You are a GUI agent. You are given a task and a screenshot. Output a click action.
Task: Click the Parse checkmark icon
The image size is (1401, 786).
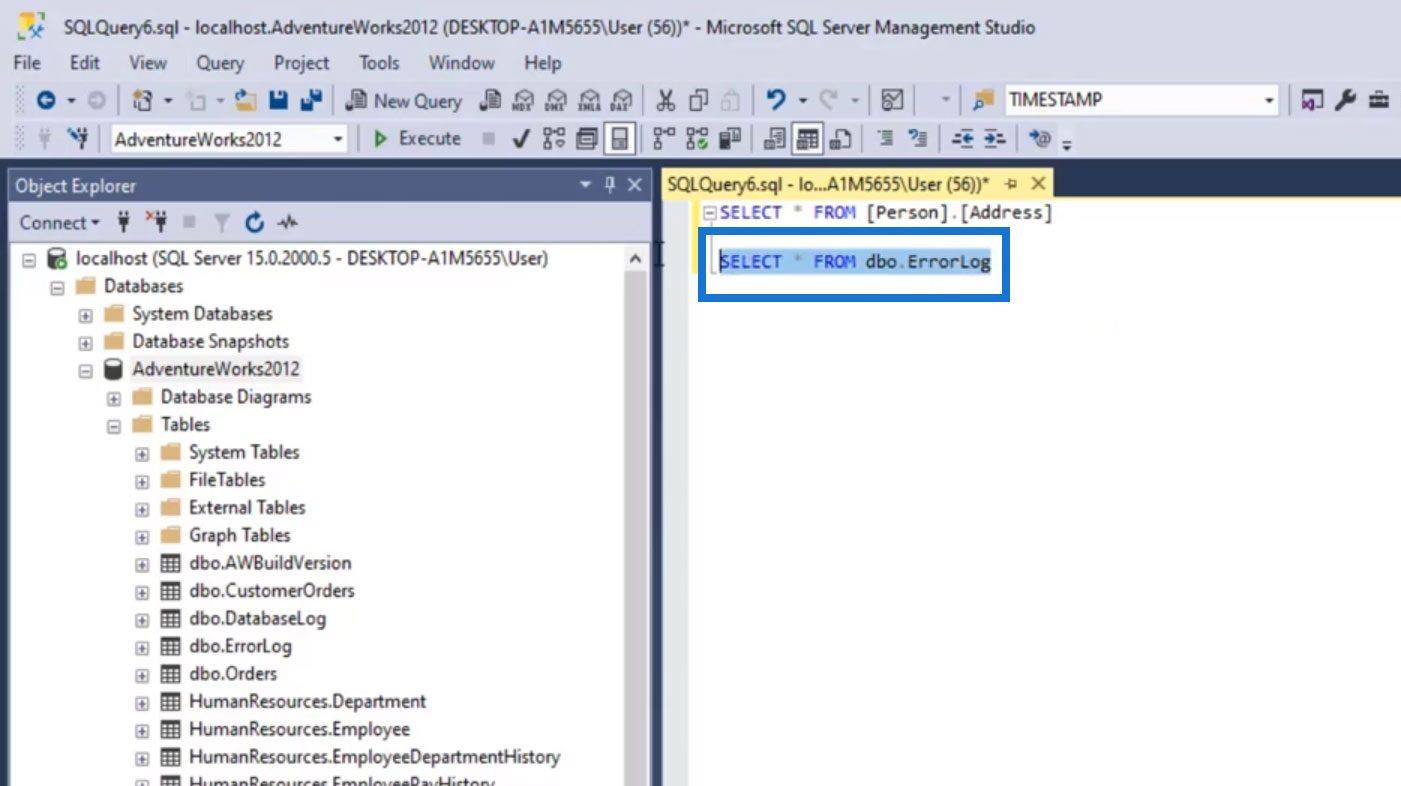click(520, 139)
